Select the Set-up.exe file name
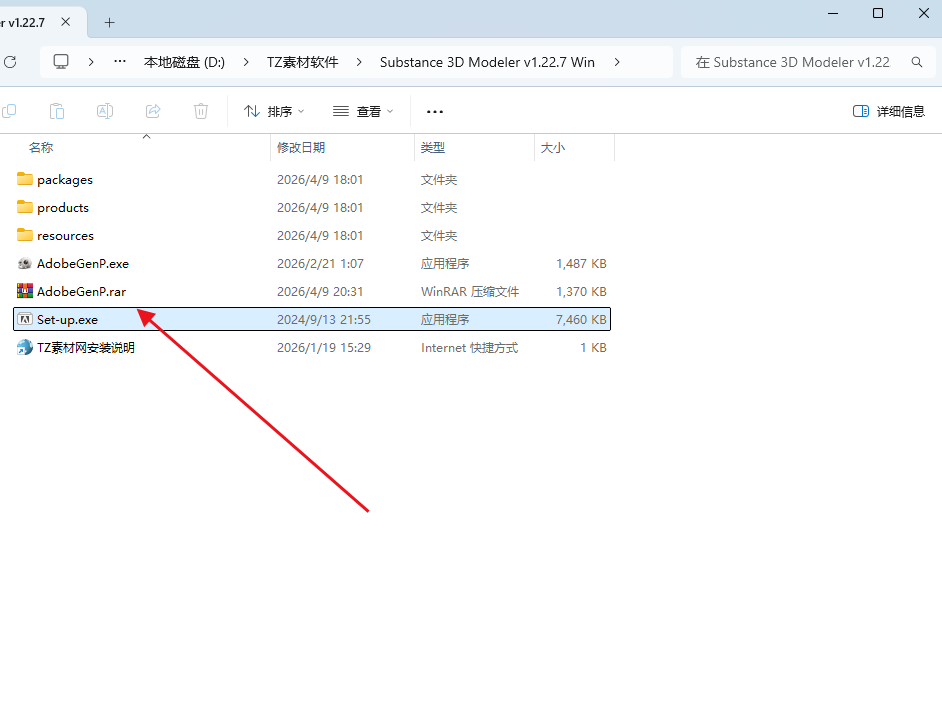This screenshot has height=708, width=942. (67, 320)
